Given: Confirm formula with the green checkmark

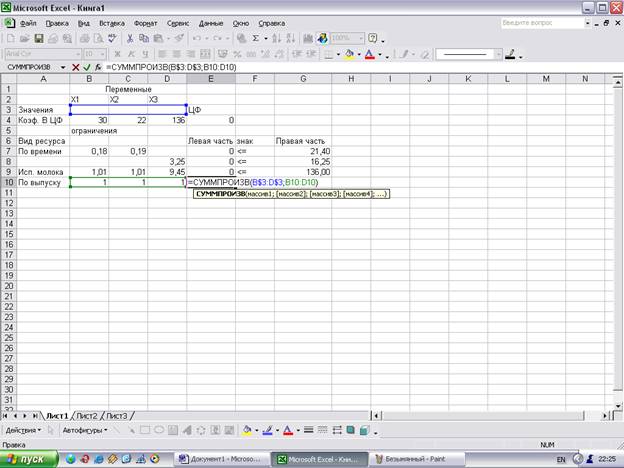Looking at the screenshot, I should coord(86,67).
